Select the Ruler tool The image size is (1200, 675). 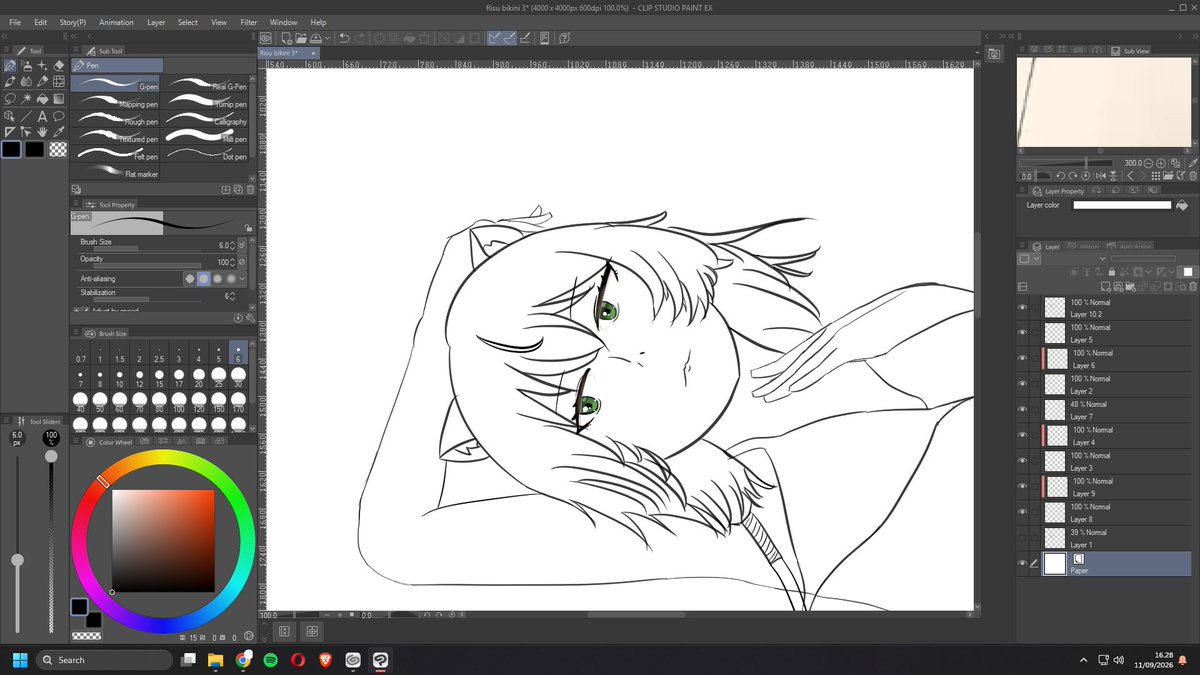point(10,132)
